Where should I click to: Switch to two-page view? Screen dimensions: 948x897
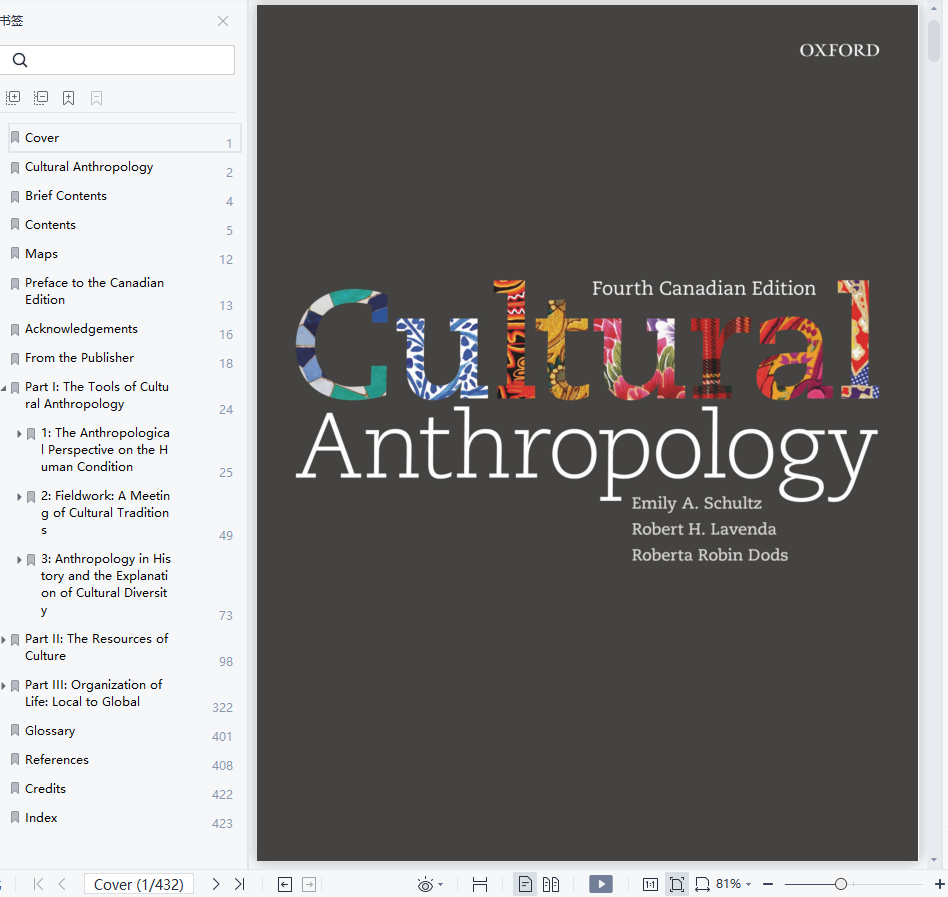(551, 884)
